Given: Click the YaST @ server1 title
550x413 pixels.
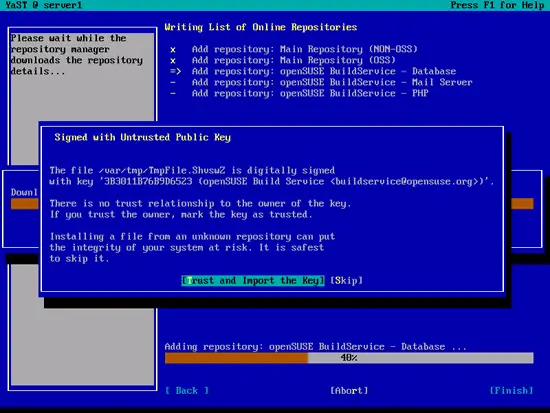Looking at the screenshot, I should pyautogui.click(x=43, y=5).
